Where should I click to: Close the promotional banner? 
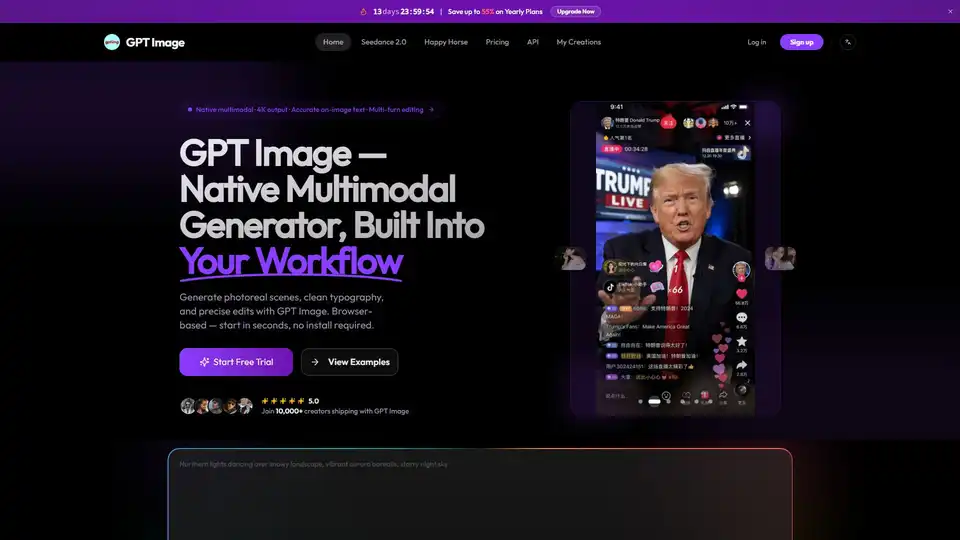[950, 12]
